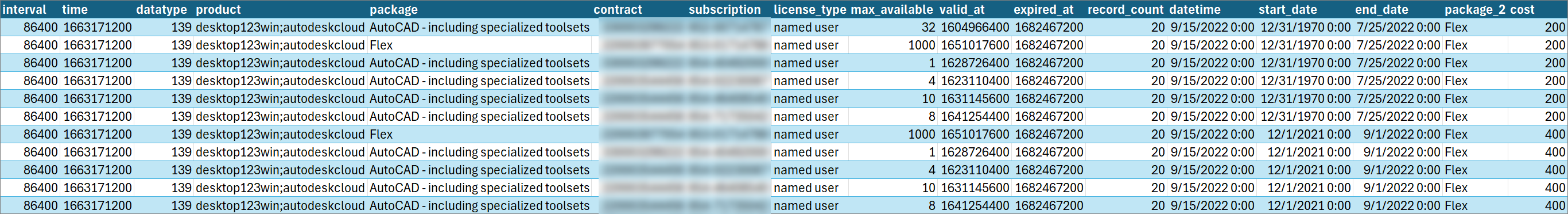Select valid_at 1628726400 in the cost 200 row
This screenshot has height=214, width=1568.
[975, 63]
